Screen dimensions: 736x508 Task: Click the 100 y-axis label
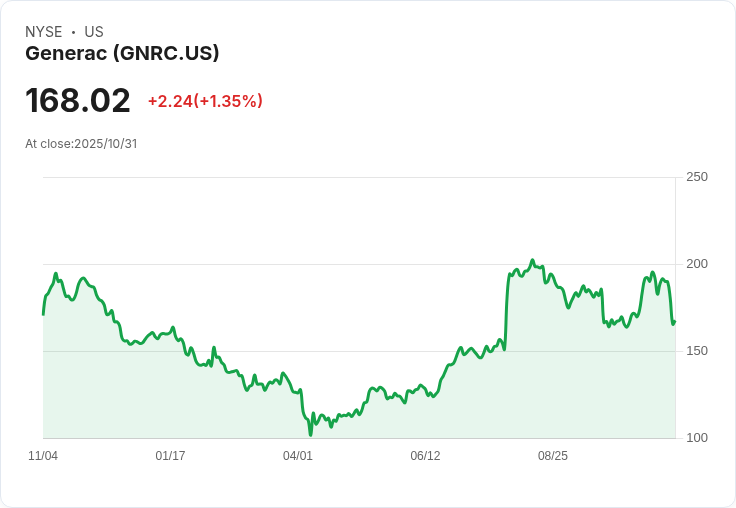click(696, 438)
